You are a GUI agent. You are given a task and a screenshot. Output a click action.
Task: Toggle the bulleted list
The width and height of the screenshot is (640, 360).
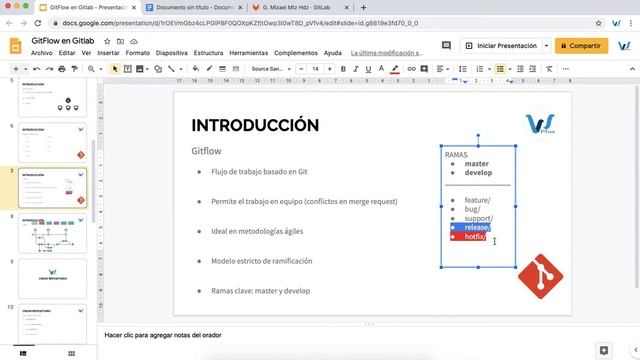click(x=500, y=69)
